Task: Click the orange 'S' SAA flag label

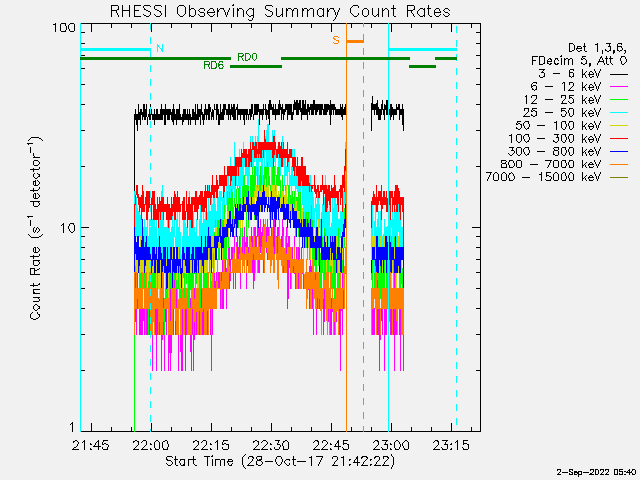Action: (336, 40)
